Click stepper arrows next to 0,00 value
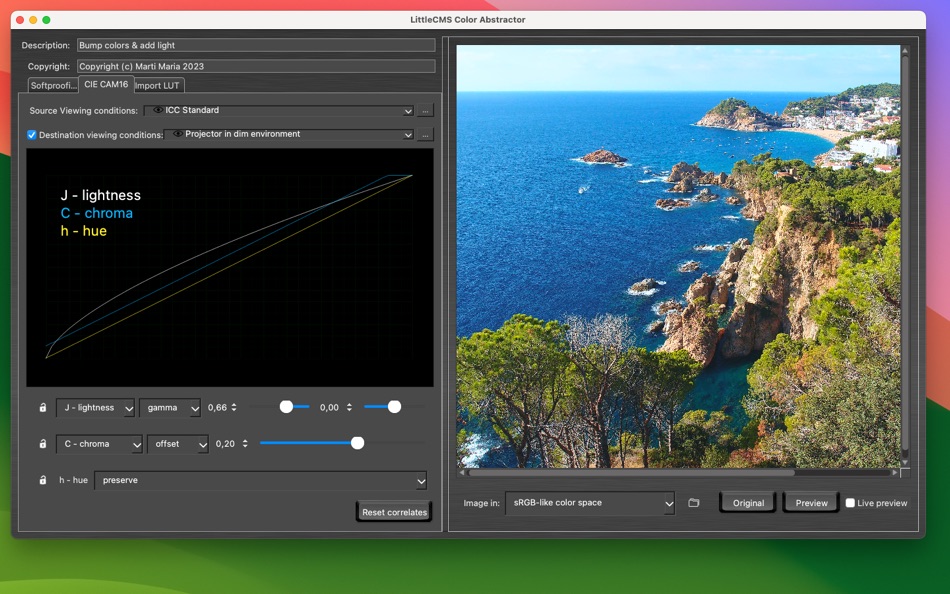This screenshot has height=594, width=950. 349,407
